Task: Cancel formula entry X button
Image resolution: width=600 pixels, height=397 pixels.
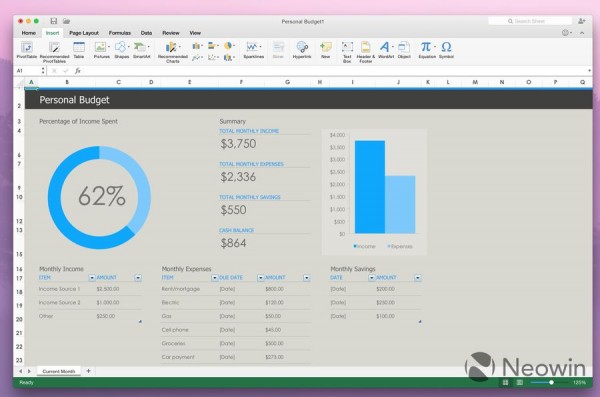Action: (x=54, y=71)
